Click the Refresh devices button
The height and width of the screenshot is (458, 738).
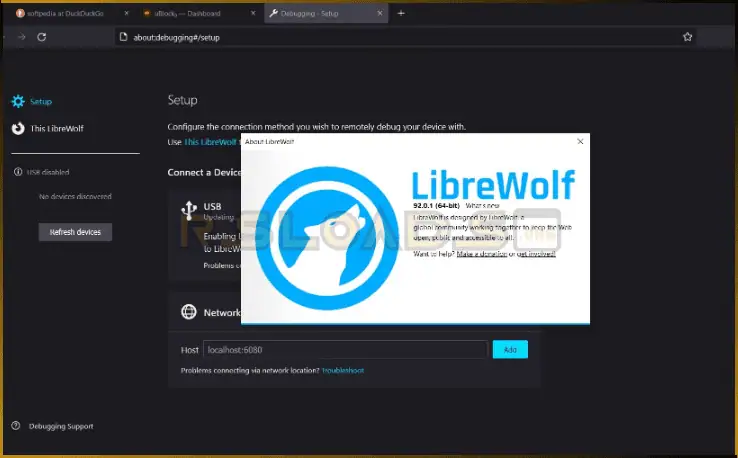pos(75,232)
